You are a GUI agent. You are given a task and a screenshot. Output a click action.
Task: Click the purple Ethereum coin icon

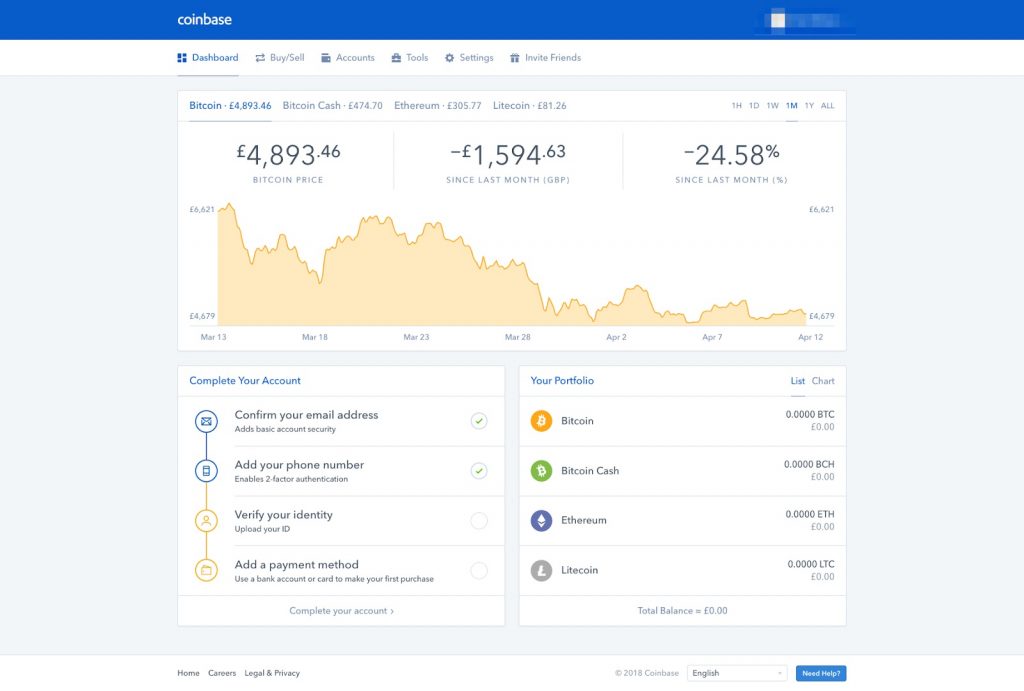pyautogui.click(x=541, y=521)
